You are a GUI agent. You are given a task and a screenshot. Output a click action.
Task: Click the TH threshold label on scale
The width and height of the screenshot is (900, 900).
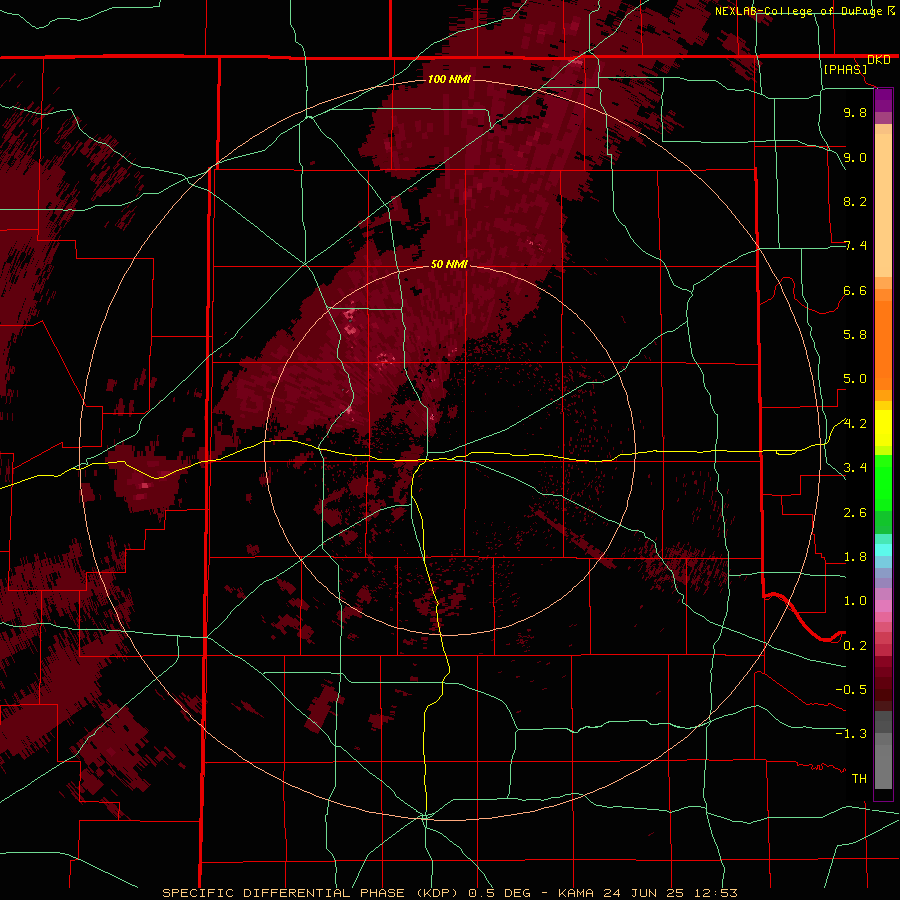coord(859,779)
